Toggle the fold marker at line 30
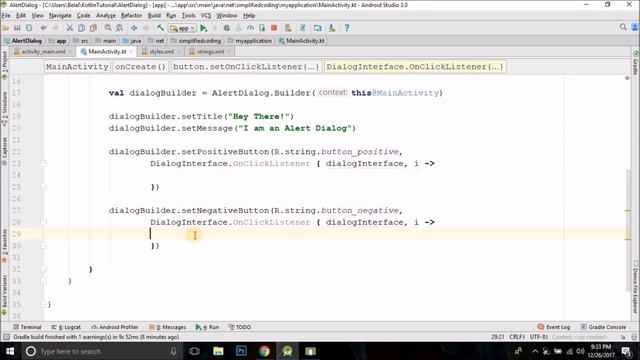 (43, 246)
